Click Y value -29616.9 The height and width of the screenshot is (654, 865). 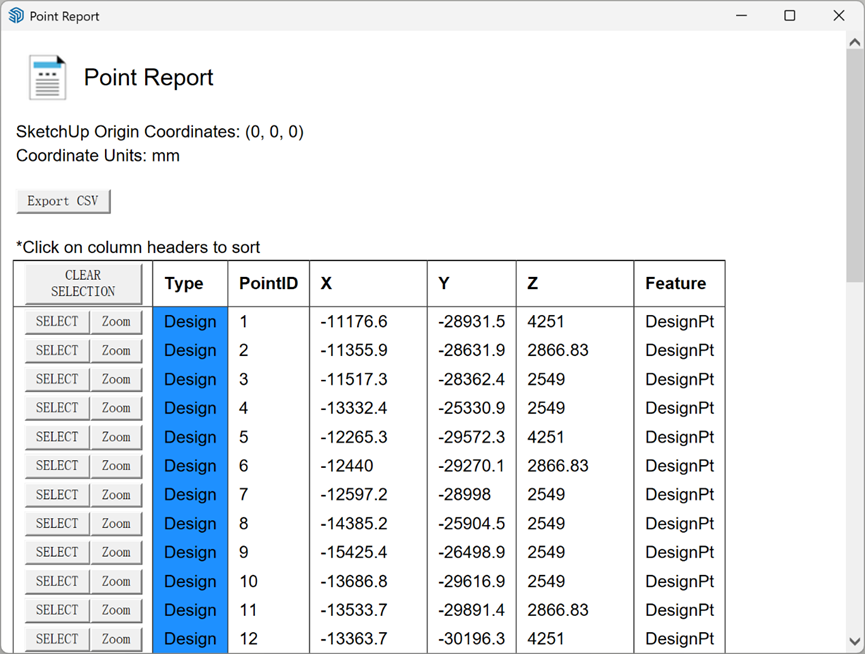[472, 581]
